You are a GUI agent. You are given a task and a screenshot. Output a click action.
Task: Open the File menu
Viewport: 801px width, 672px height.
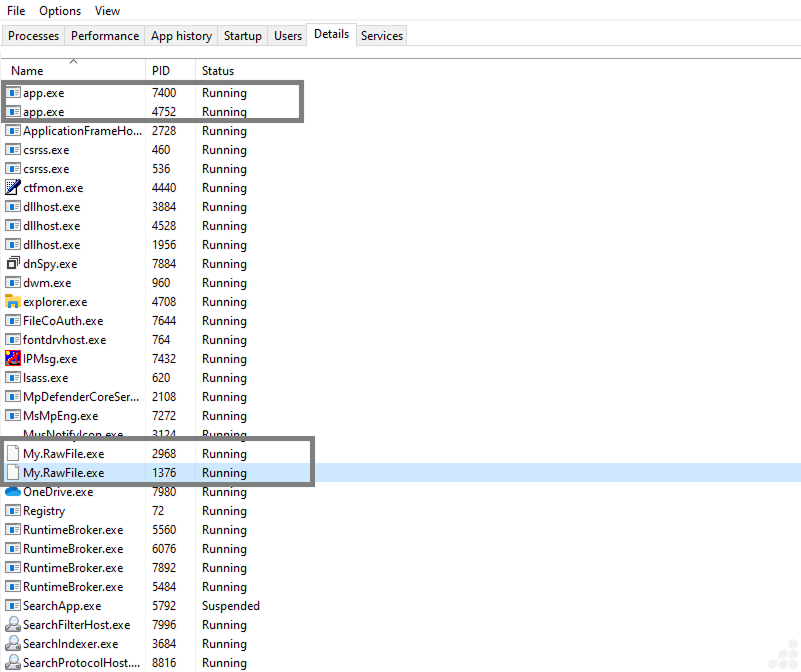[16, 11]
